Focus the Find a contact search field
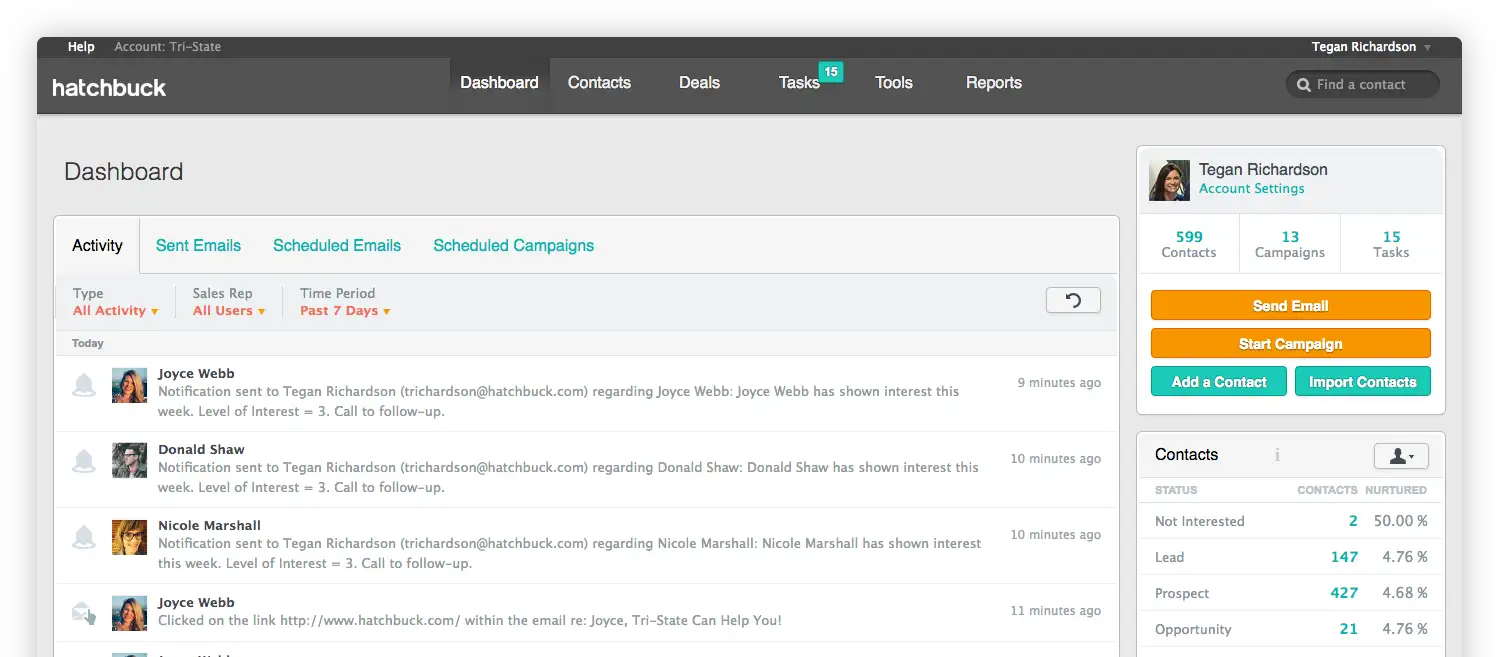Screen dimensions: 1499x657 pos(1362,84)
